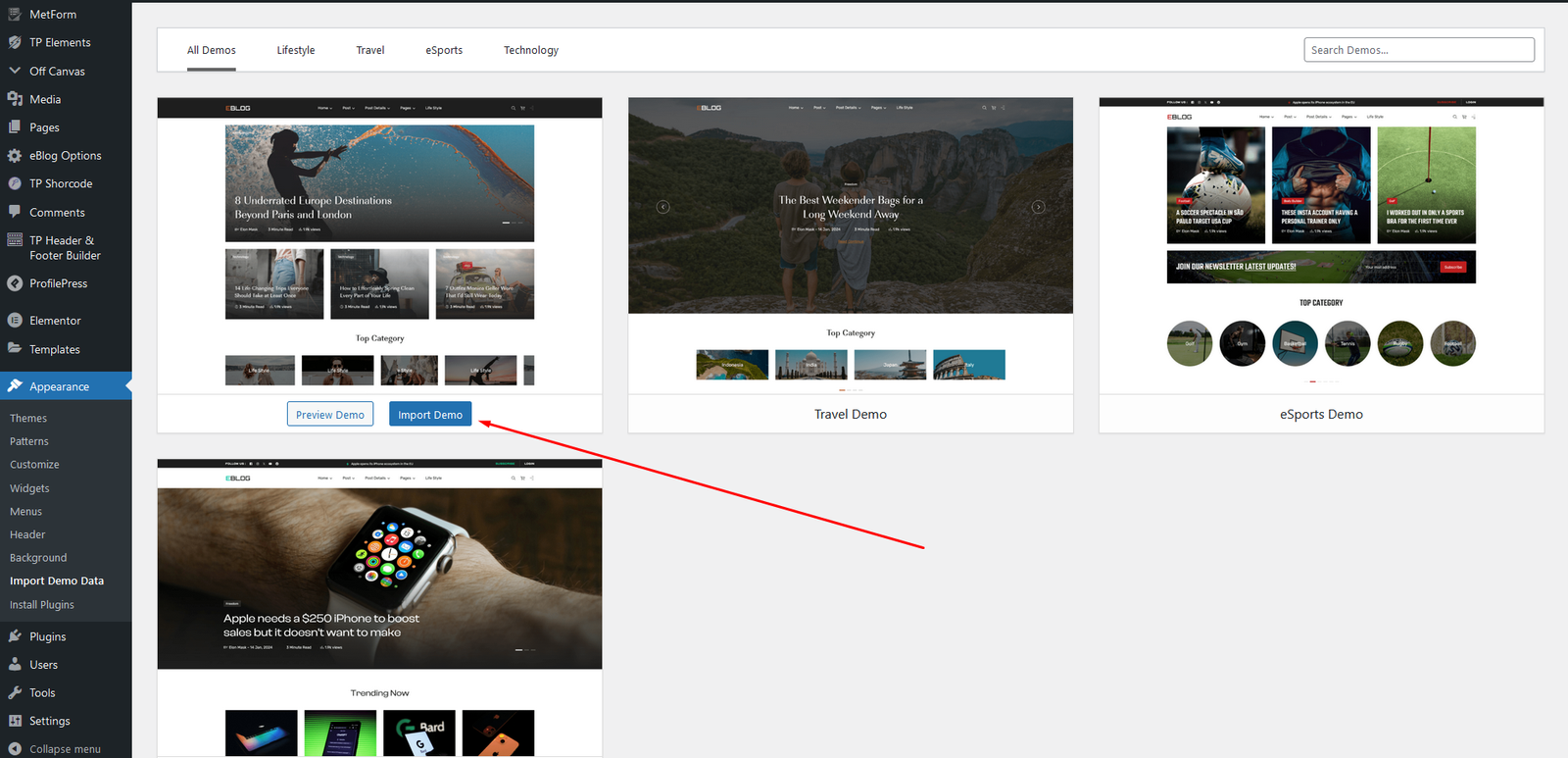Click the Users icon in sidebar
This screenshot has height=758, width=1568.
point(15,665)
